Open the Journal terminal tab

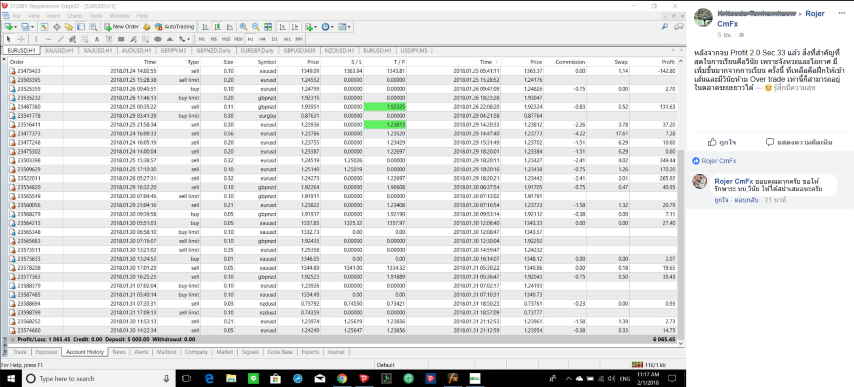click(336, 352)
